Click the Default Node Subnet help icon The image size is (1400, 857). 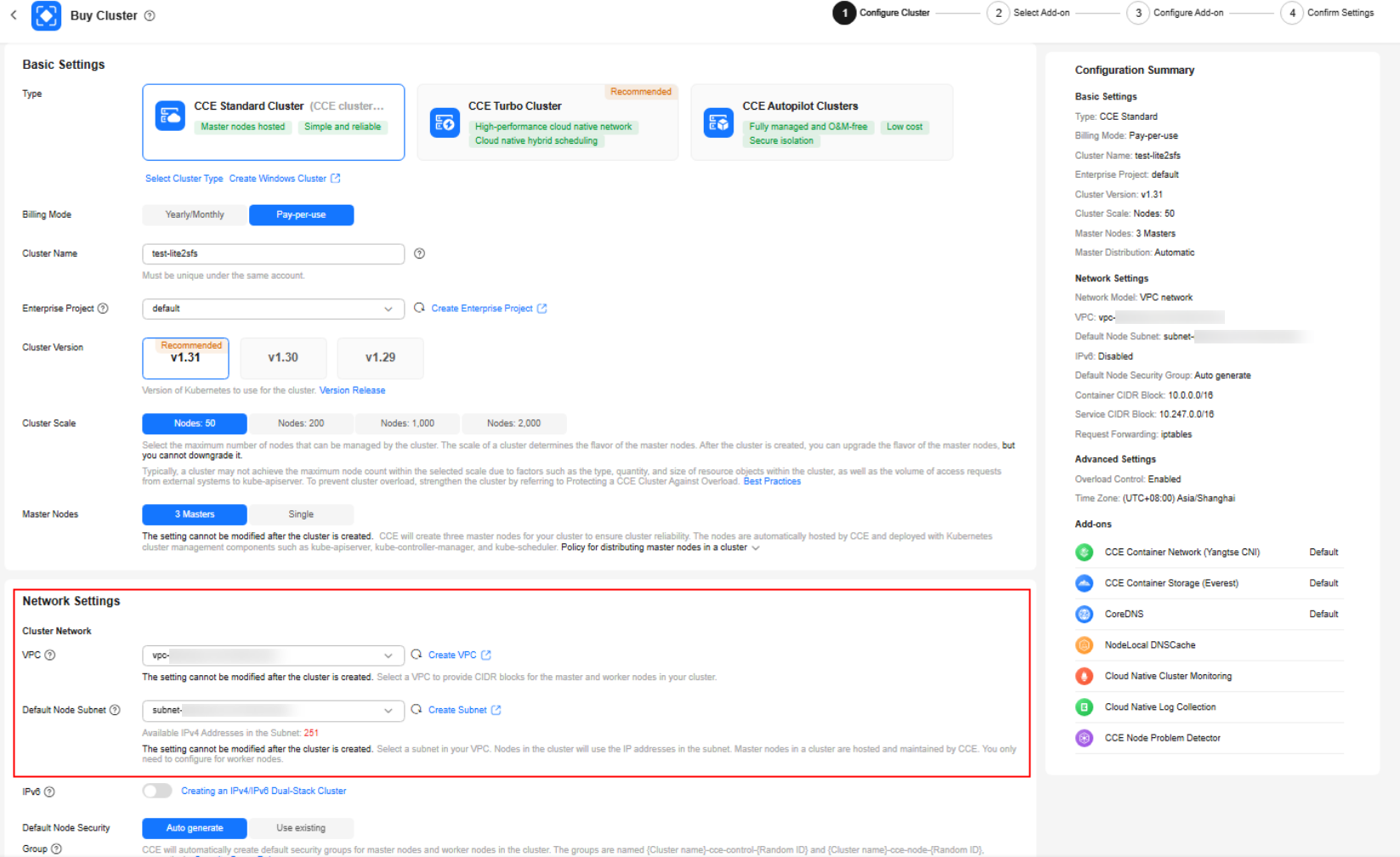click(115, 710)
